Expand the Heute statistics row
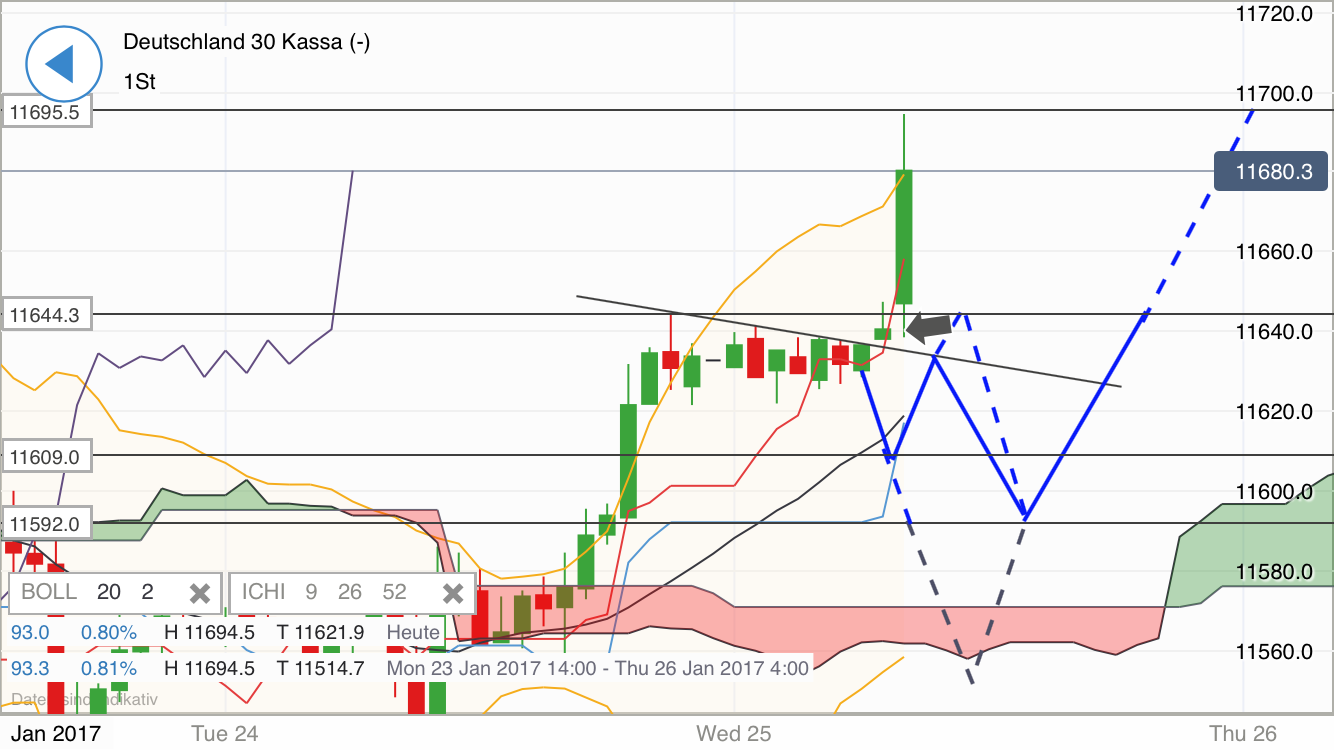Image resolution: width=1334 pixels, height=750 pixels. click(x=413, y=632)
